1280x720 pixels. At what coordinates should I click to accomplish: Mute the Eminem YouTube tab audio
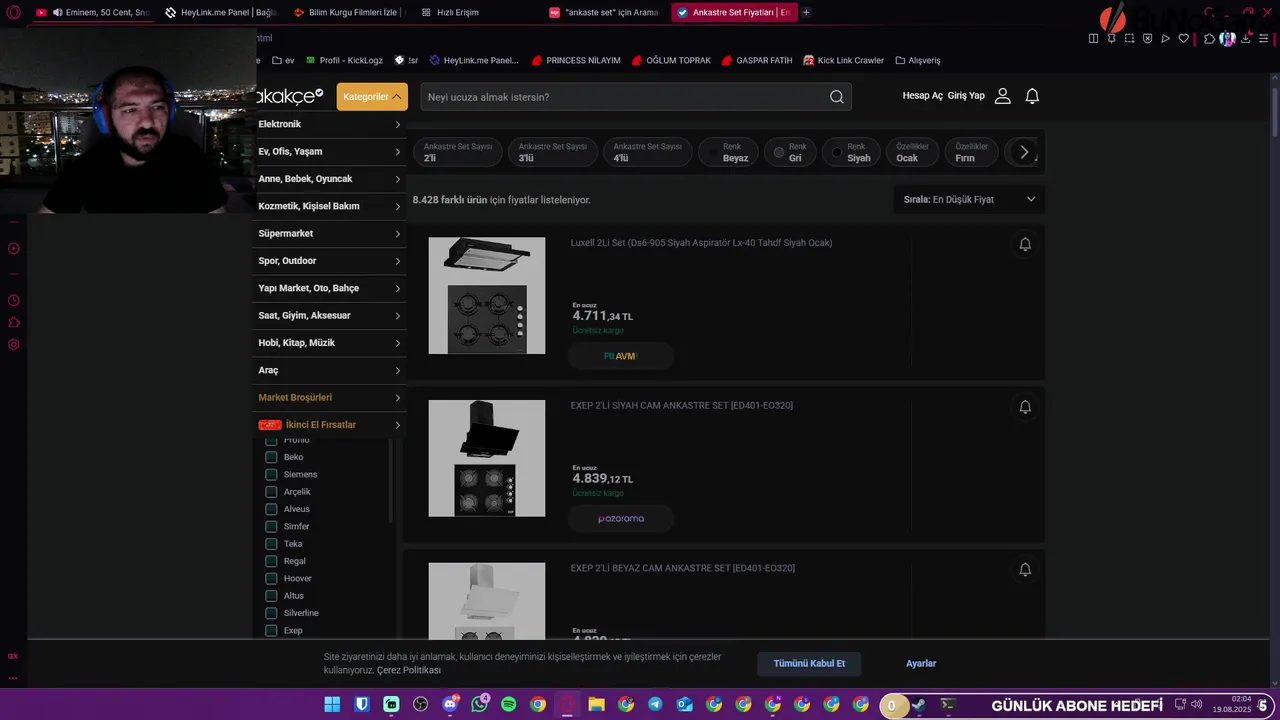tap(57, 13)
